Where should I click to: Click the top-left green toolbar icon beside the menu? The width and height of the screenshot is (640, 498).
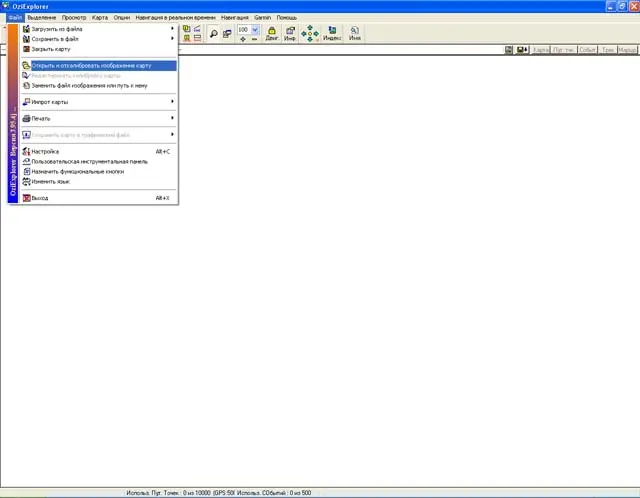(187, 29)
